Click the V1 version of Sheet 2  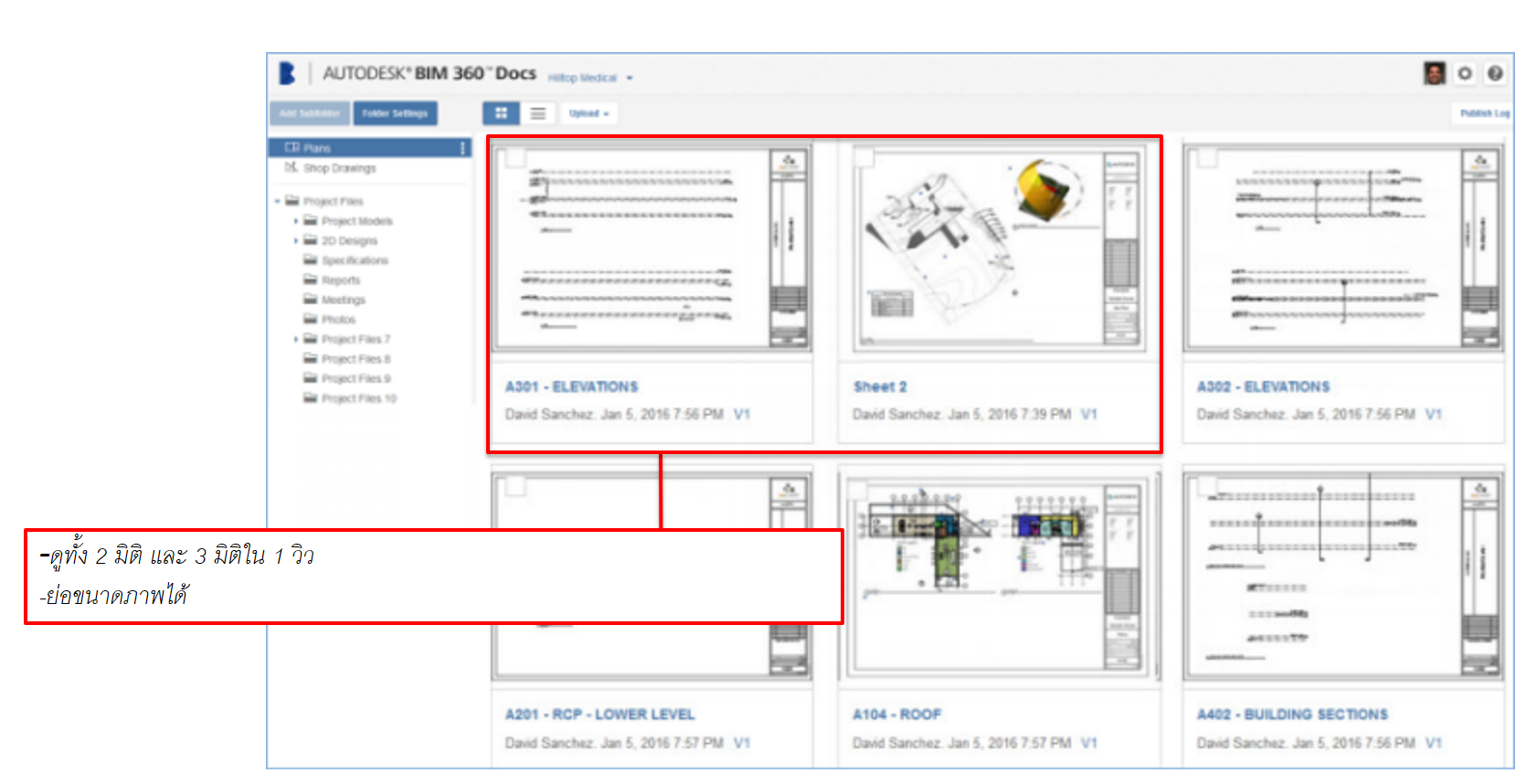[x=1089, y=414]
